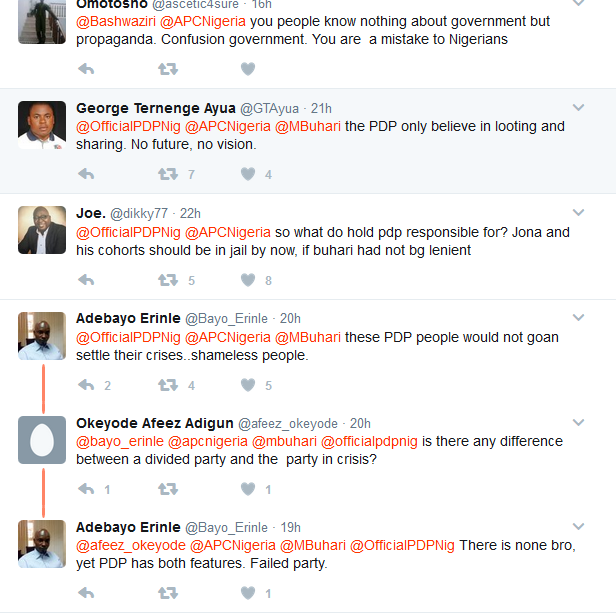This screenshot has width=616, height=615.
Task: Retweet Adebayo Erinle's 'shameless people' tweet
Action: click(168, 385)
